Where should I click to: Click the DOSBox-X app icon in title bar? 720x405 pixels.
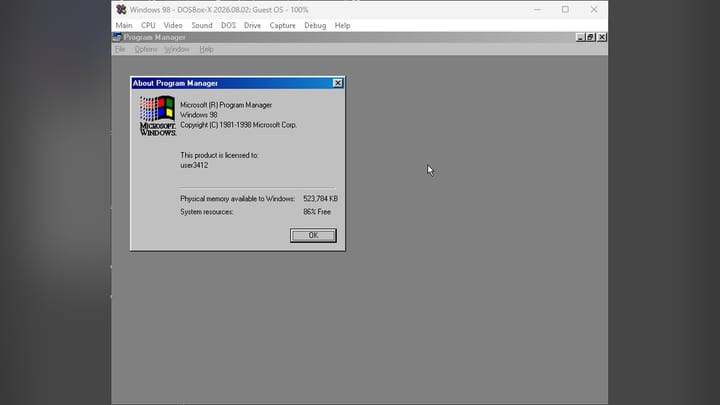[121, 10]
